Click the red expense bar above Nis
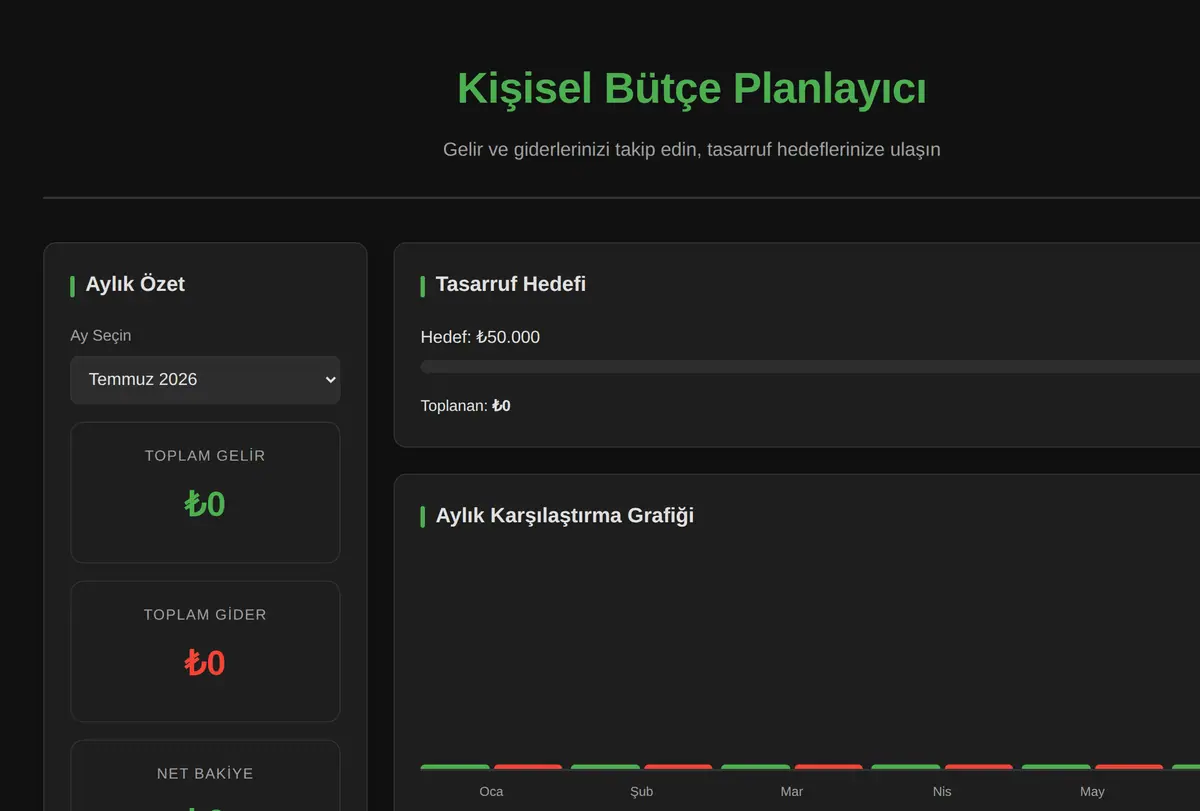The height and width of the screenshot is (811, 1200). [979, 767]
